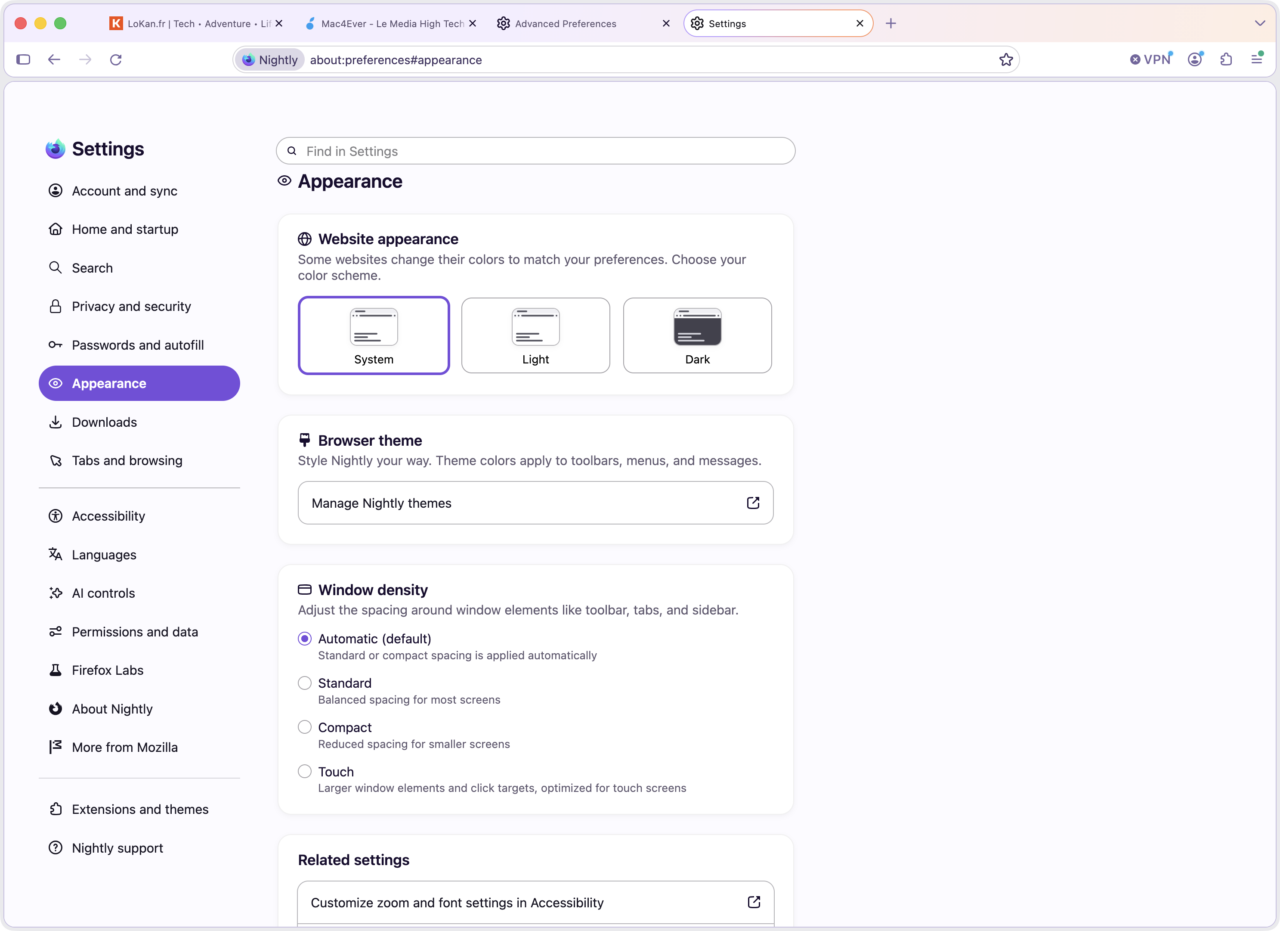
Task: Open the extensions puzzle icon
Action: click(x=1226, y=60)
